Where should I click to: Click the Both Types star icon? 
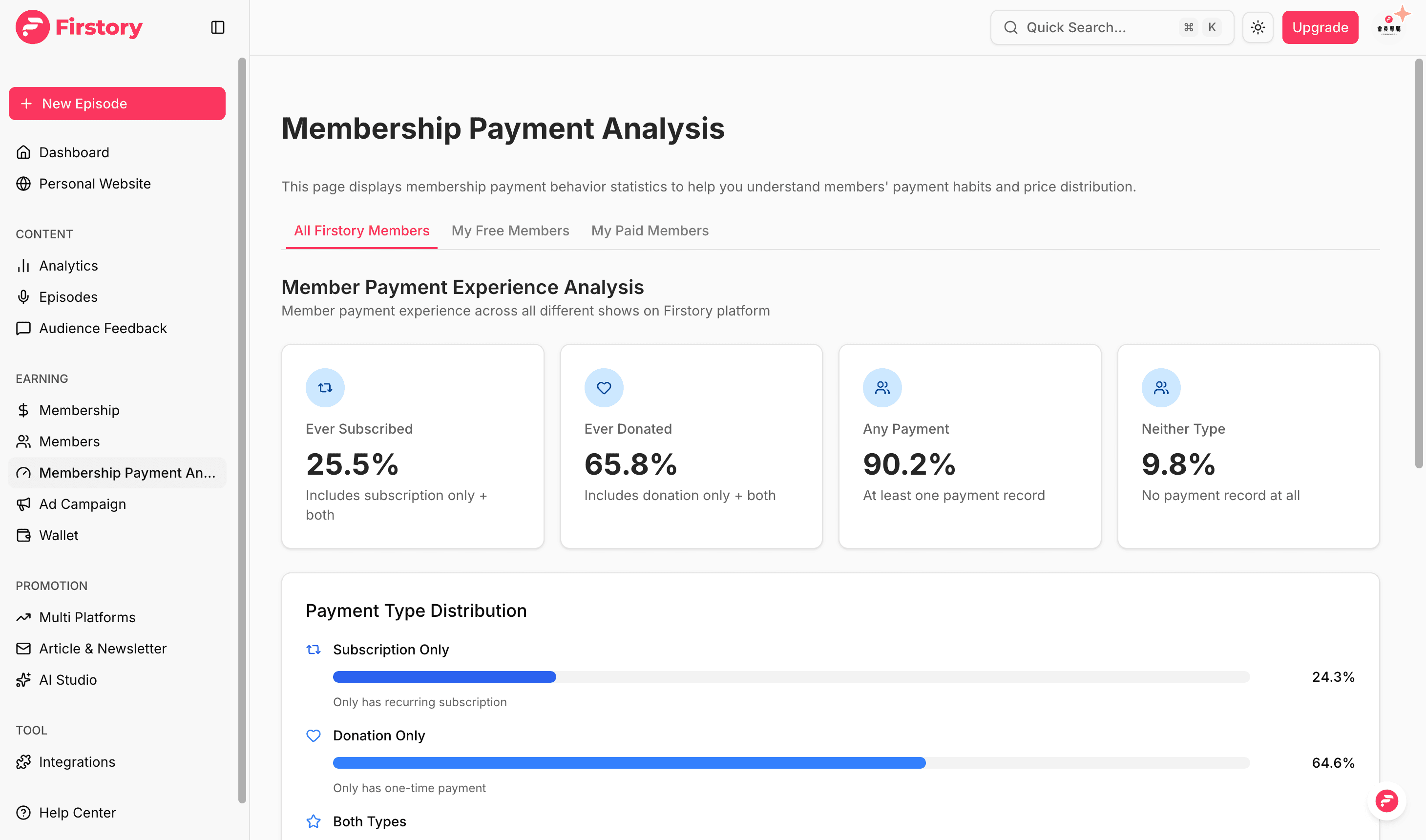coord(314,821)
